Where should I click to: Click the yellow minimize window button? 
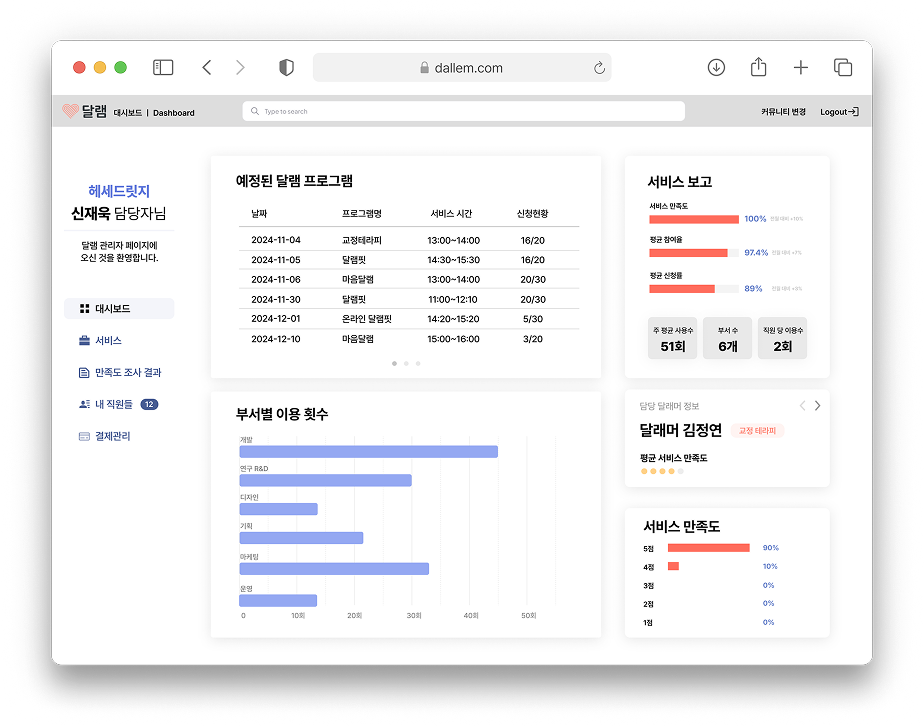click(100, 68)
